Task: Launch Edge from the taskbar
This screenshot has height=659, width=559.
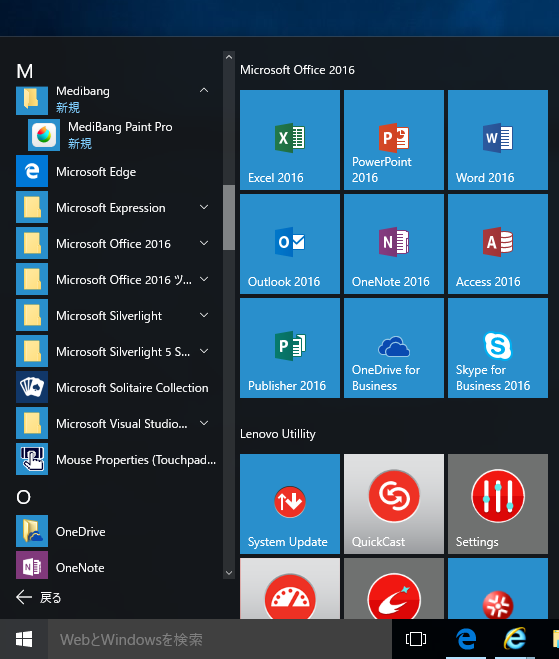Action: (466, 639)
